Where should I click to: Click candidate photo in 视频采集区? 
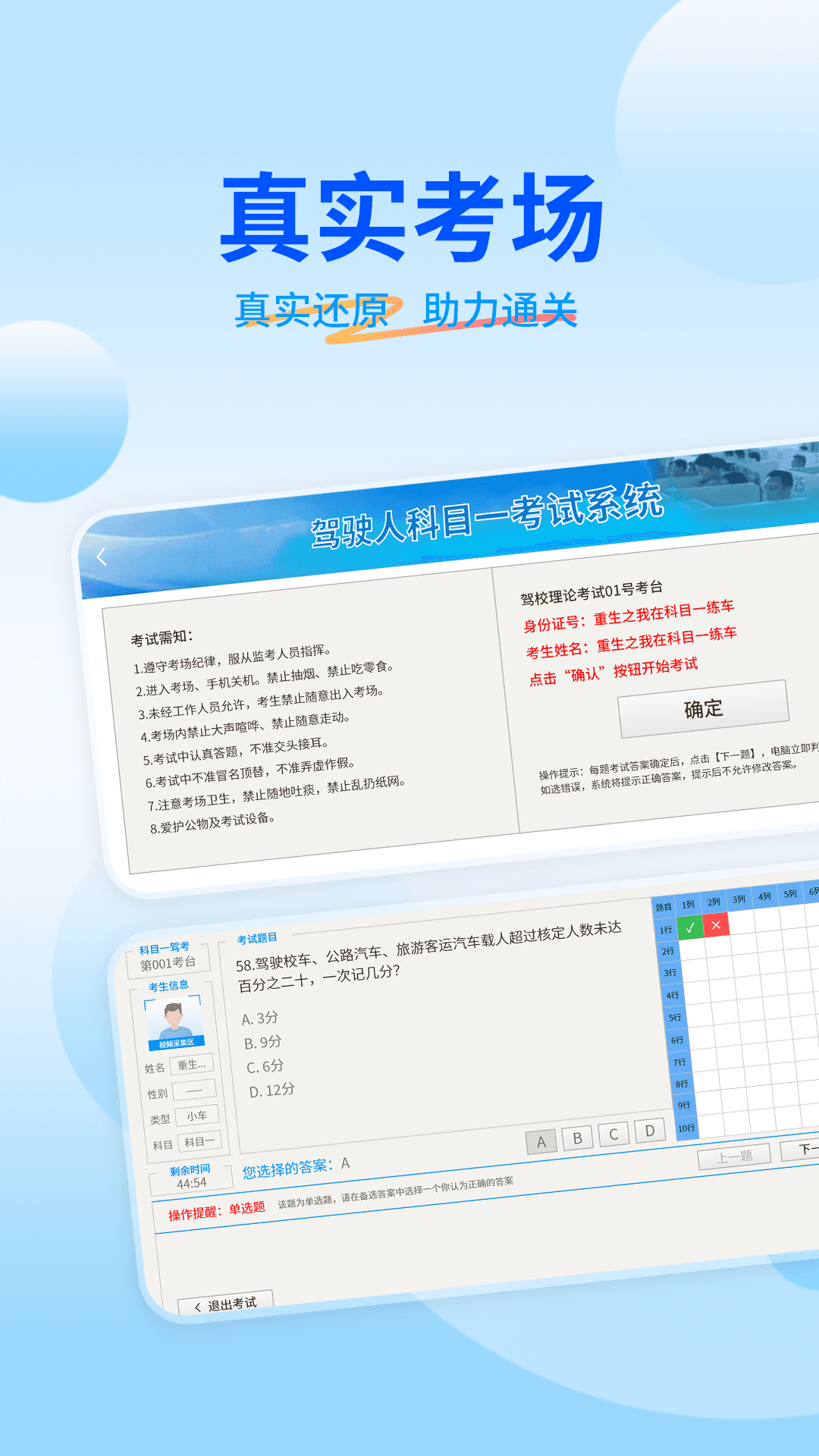174,1023
